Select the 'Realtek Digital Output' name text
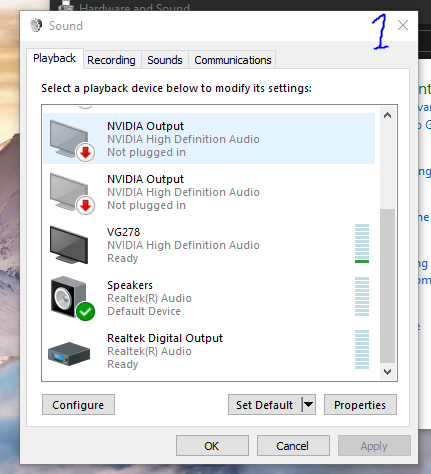This screenshot has width=431, height=474. 165,338
